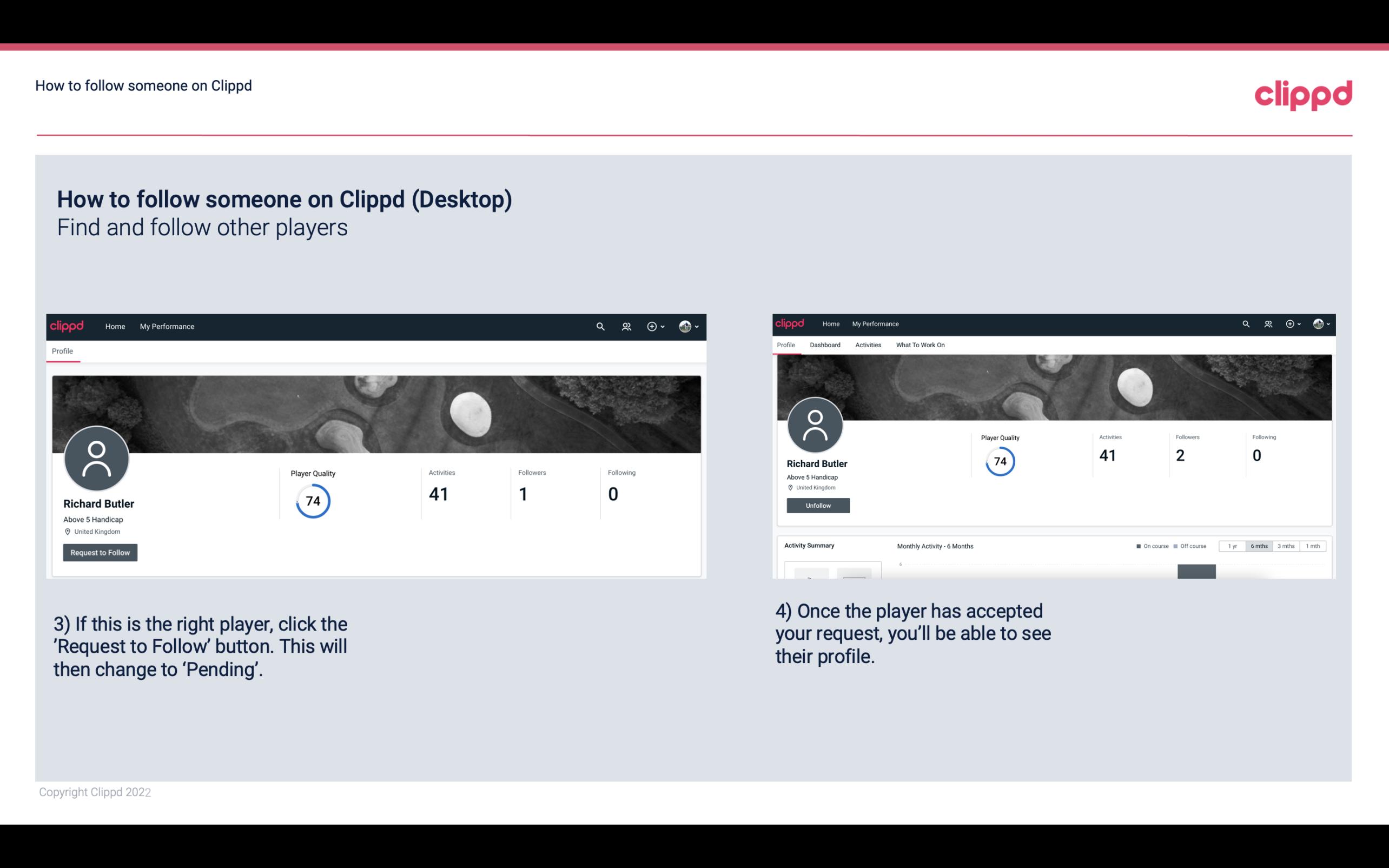Select the 'What To Work On' tab
Viewport: 1389px width, 868px height.
(x=920, y=345)
